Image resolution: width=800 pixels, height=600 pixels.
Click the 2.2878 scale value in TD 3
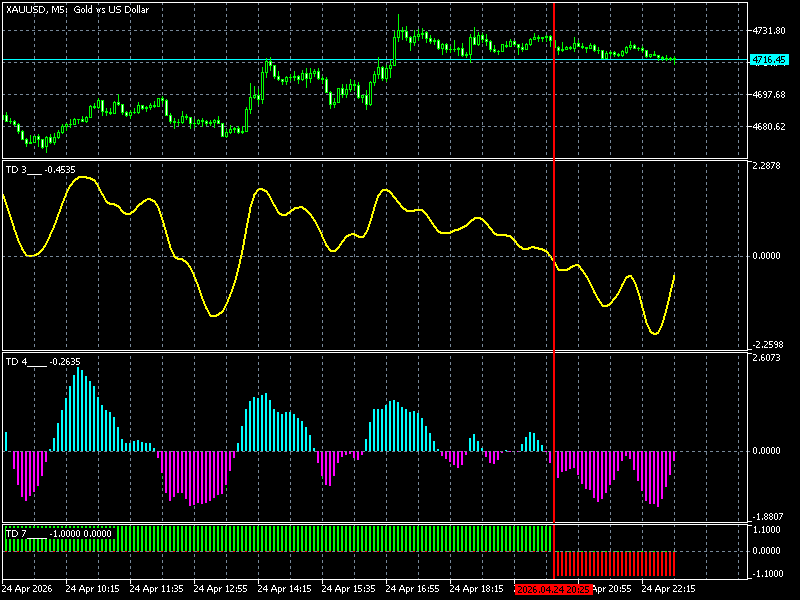click(x=766, y=166)
